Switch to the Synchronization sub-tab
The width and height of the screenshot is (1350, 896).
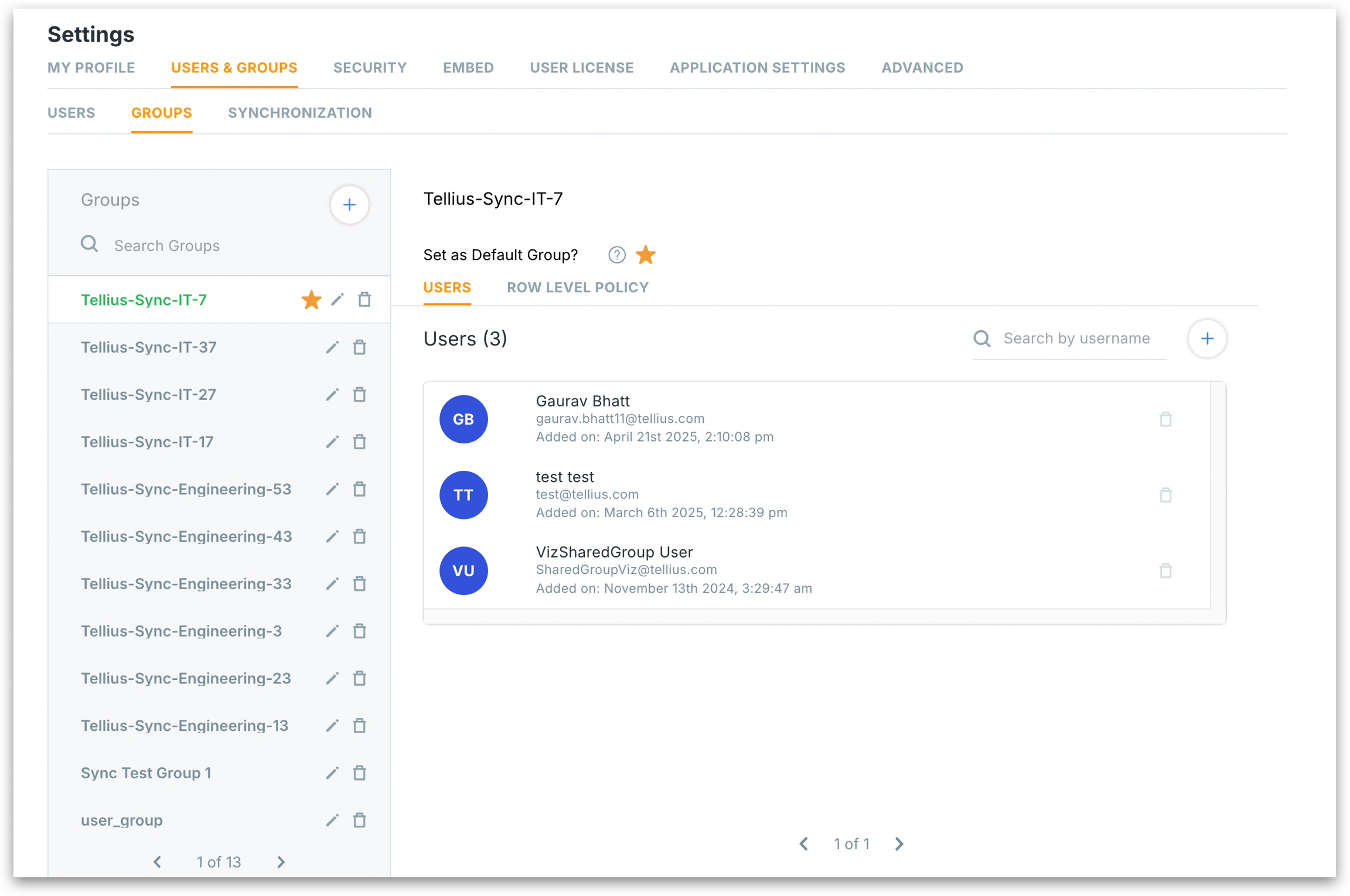[x=299, y=112]
